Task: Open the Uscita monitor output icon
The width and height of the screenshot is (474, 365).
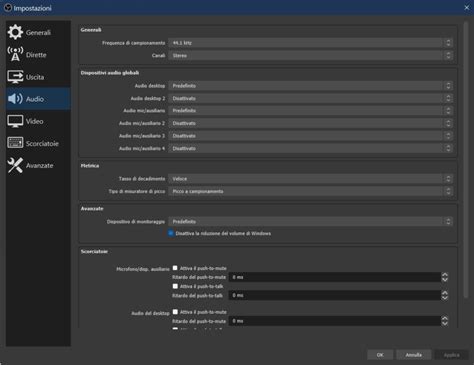Action: click(x=15, y=77)
